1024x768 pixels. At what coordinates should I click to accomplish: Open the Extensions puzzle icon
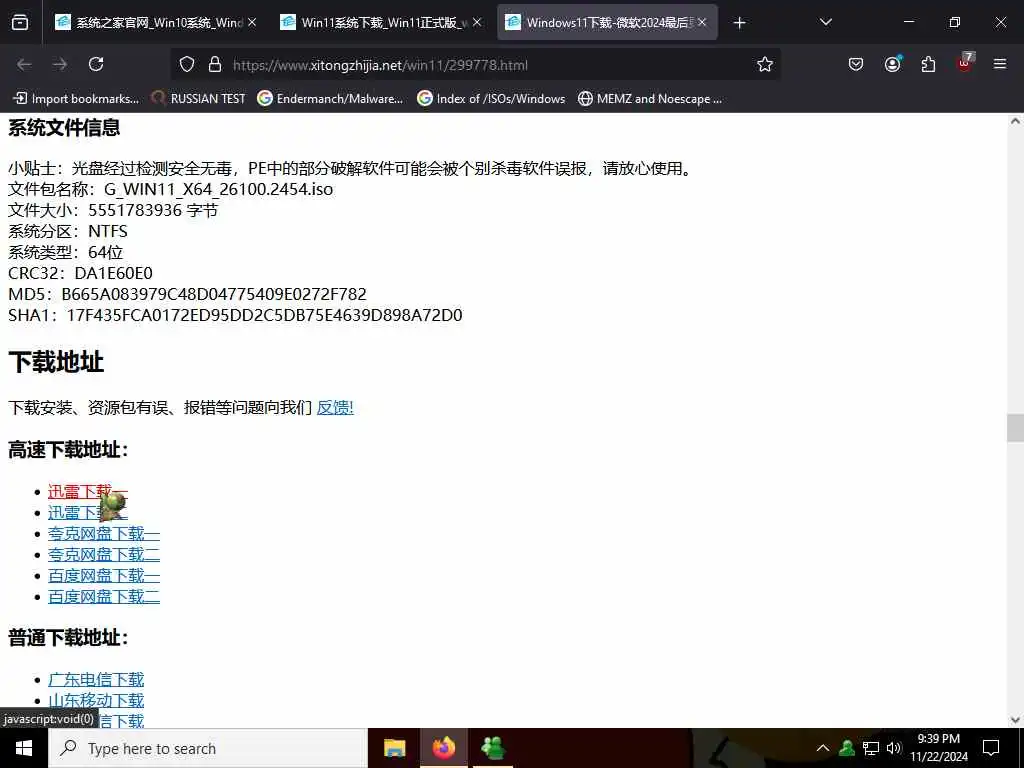tap(928, 64)
